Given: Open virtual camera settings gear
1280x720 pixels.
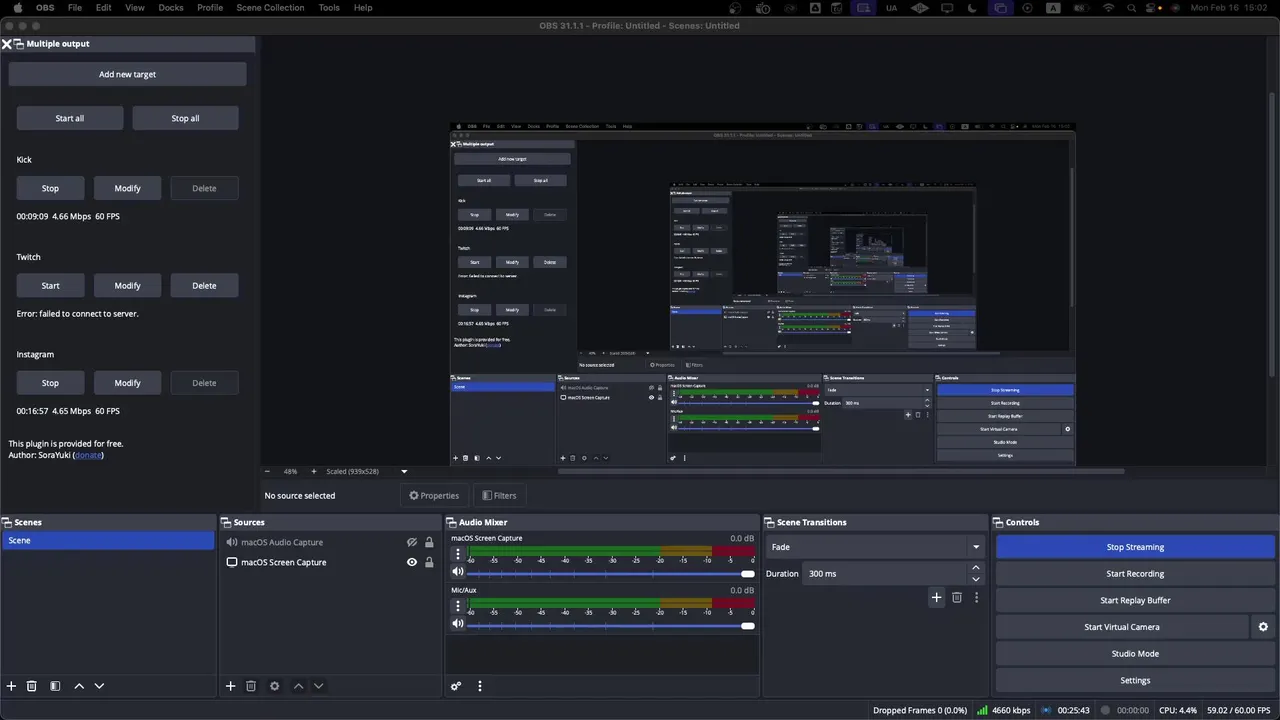Looking at the screenshot, I should [x=1263, y=627].
